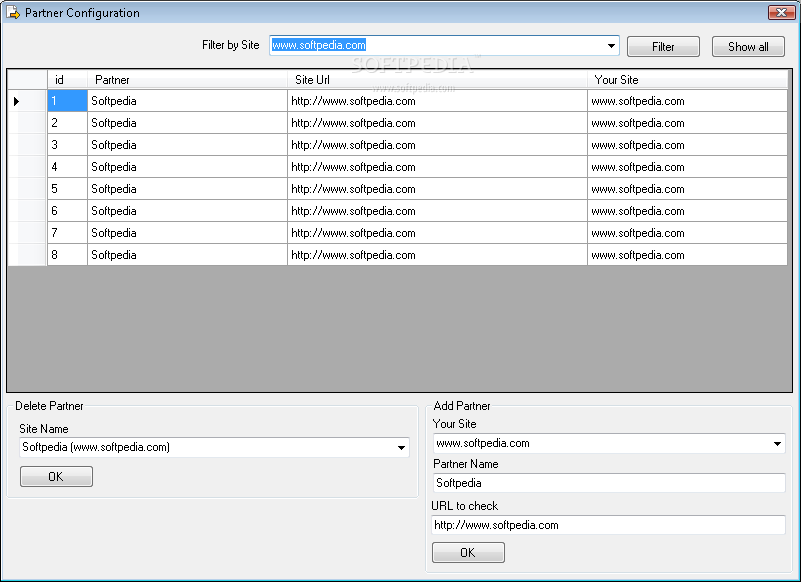Click the URL to check input field
The width and height of the screenshot is (801, 582).
pyautogui.click(x=609, y=525)
